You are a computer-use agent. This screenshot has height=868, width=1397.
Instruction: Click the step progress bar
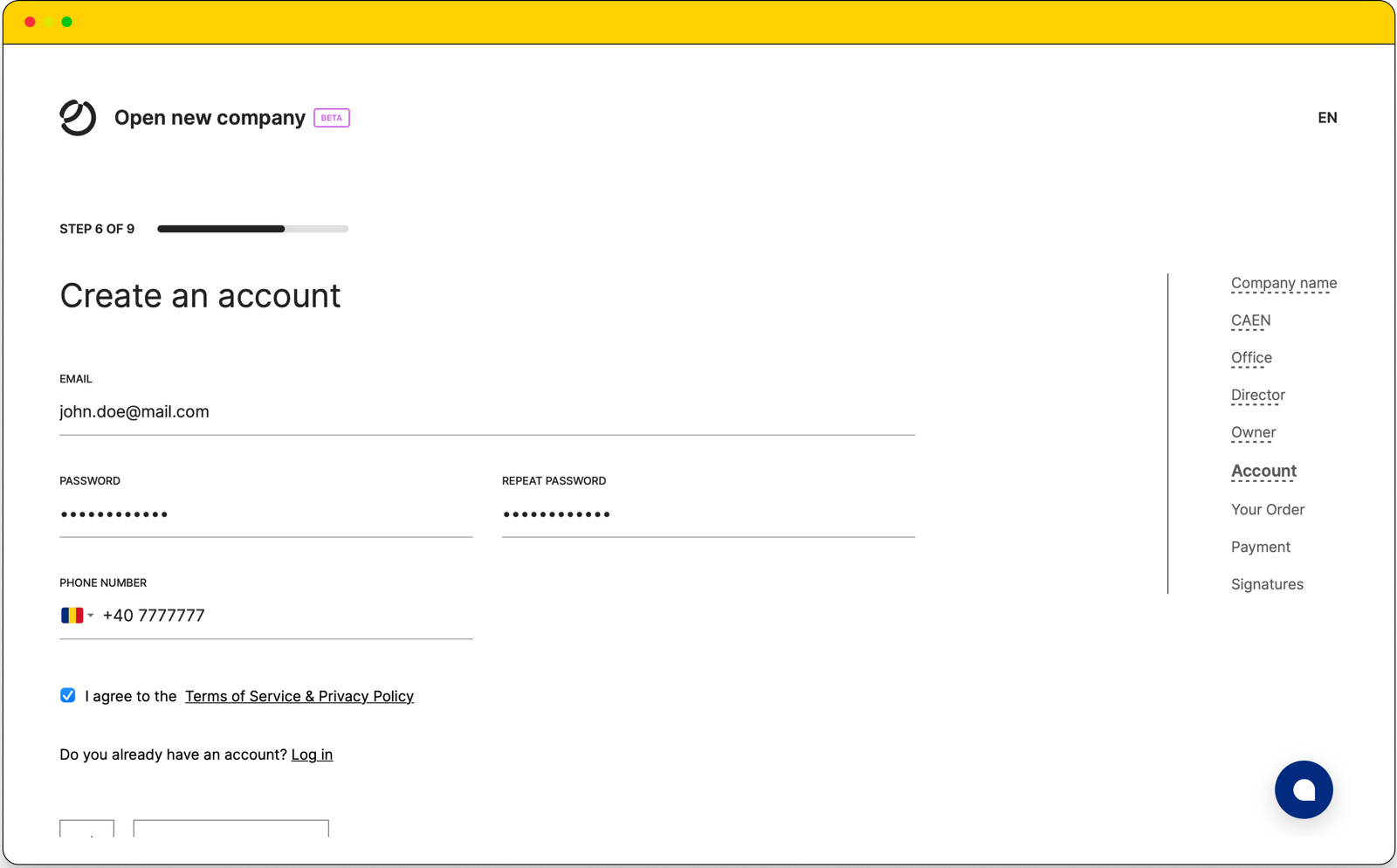[x=252, y=229]
